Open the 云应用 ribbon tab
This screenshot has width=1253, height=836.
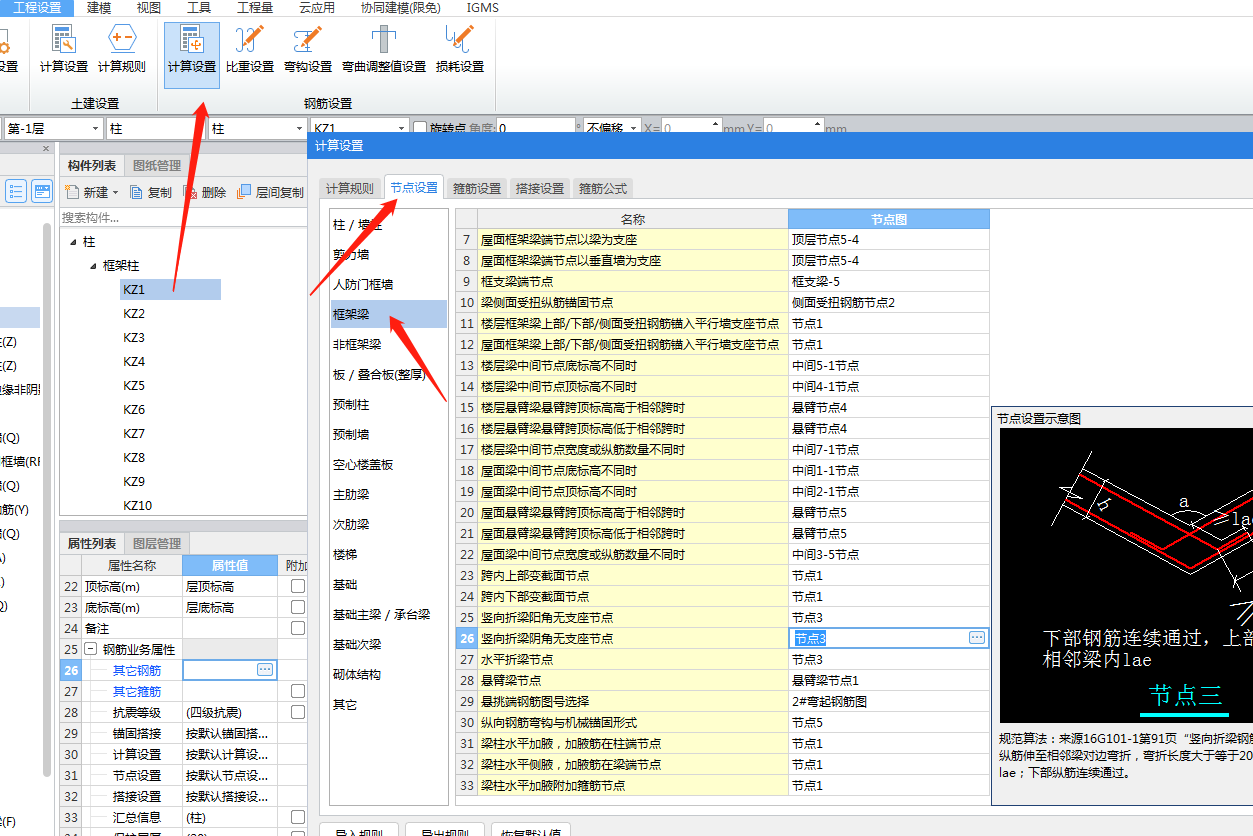click(x=317, y=7)
